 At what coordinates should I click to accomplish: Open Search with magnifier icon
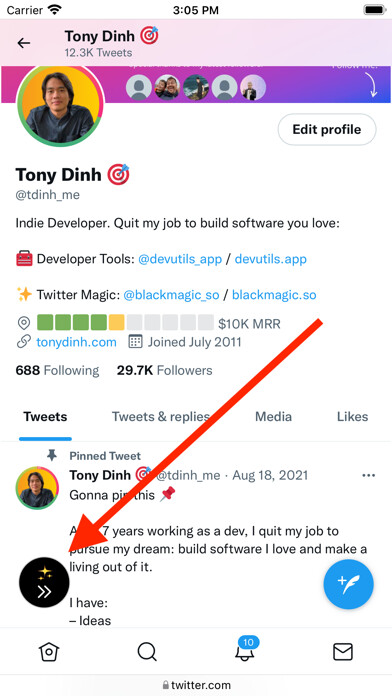(x=147, y=652)
